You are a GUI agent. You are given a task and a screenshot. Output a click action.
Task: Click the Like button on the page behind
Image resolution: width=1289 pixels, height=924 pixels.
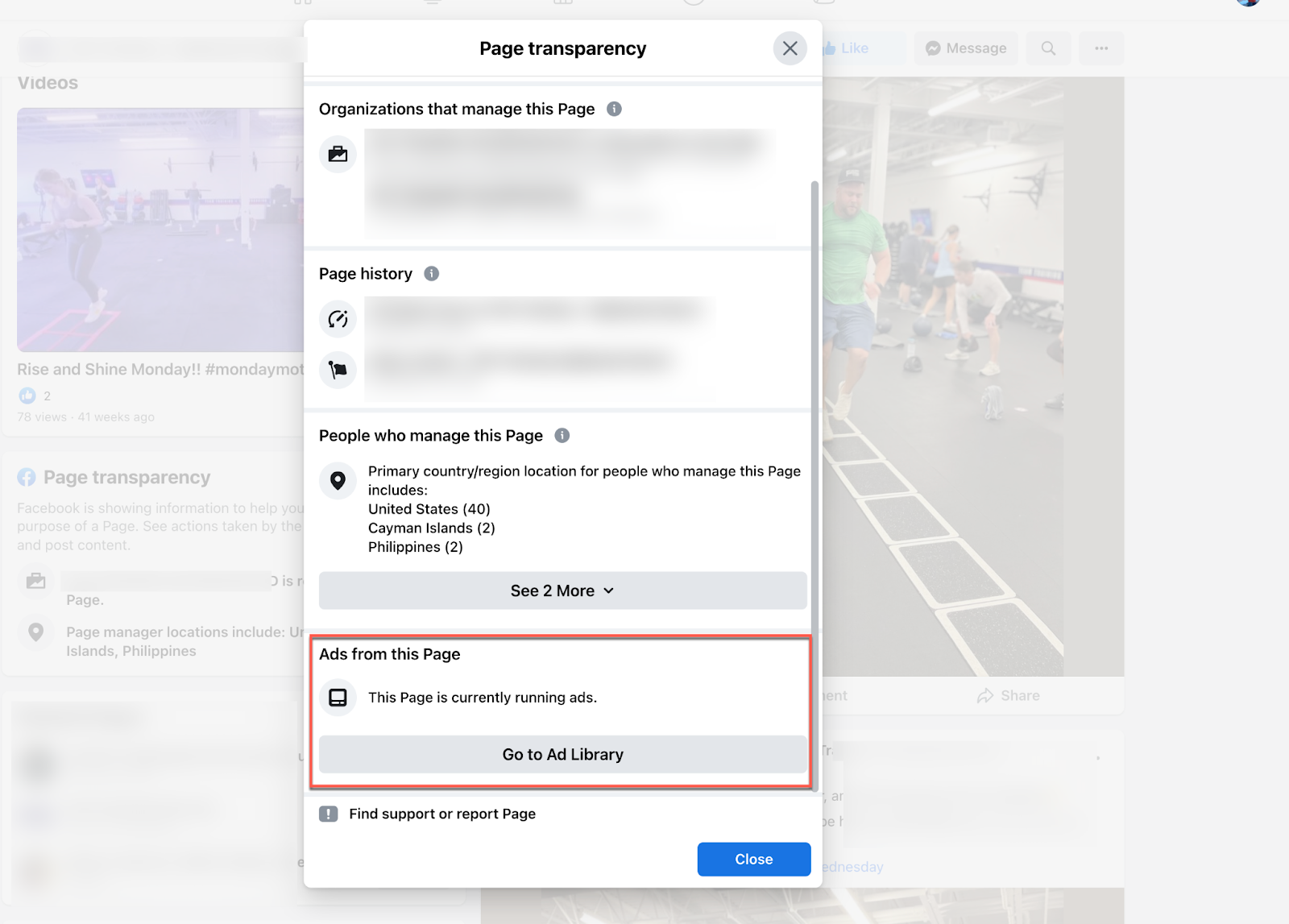coord(862,48)
